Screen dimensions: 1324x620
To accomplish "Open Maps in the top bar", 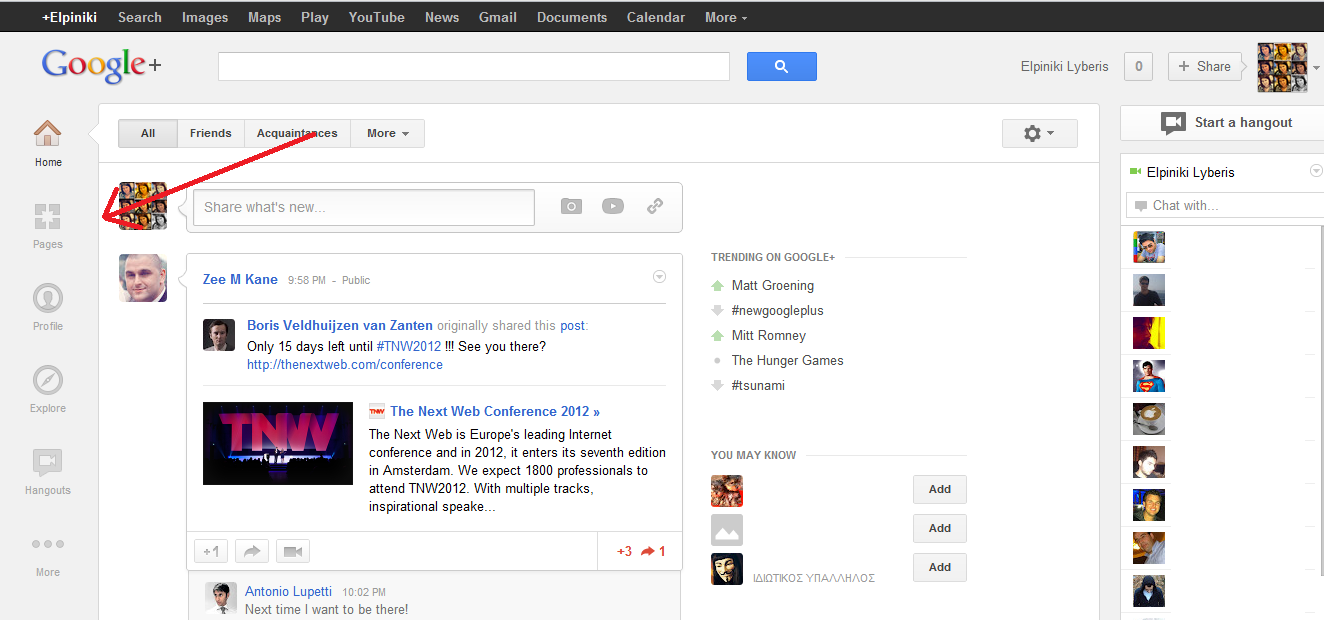I will pyautogui.click(x=265, y=17).
